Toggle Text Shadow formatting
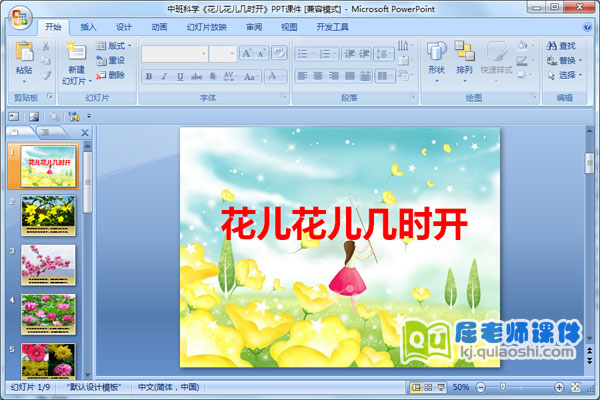Viewport: 600px width, 400px height. coord(213,77)
